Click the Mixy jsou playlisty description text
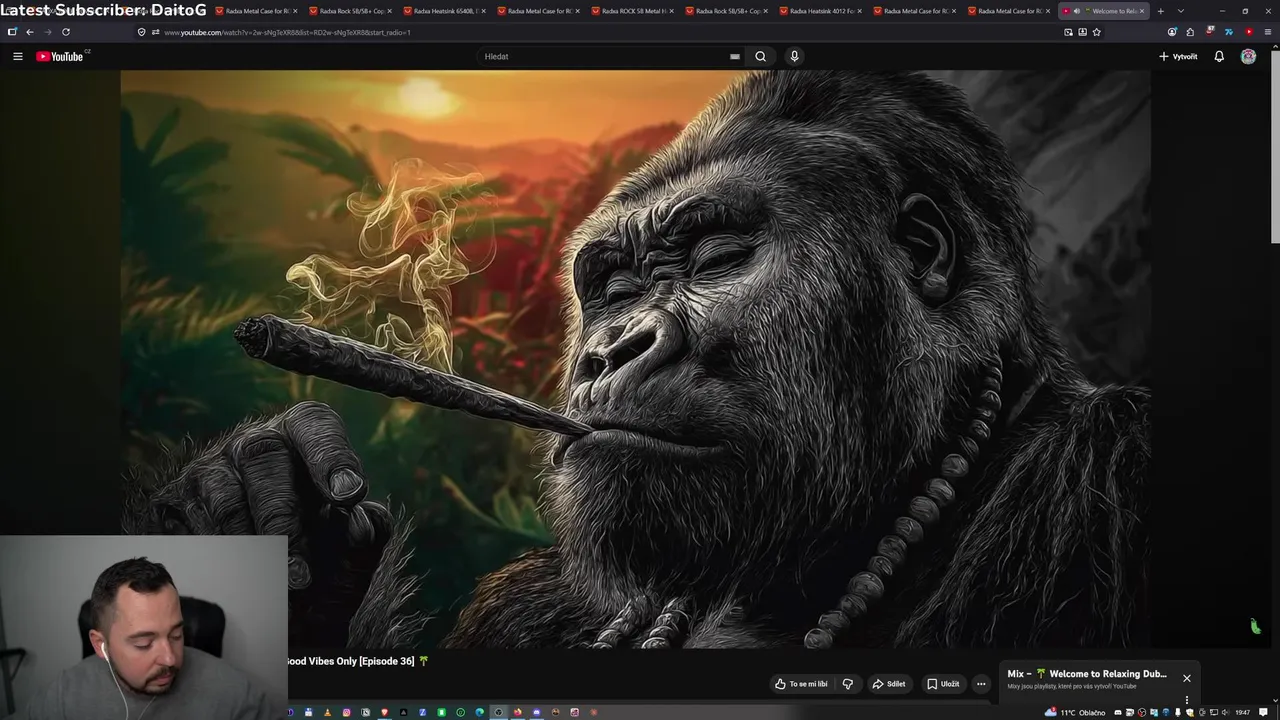This screenshot has width=1280, height=720. [x=1072, y=686]
